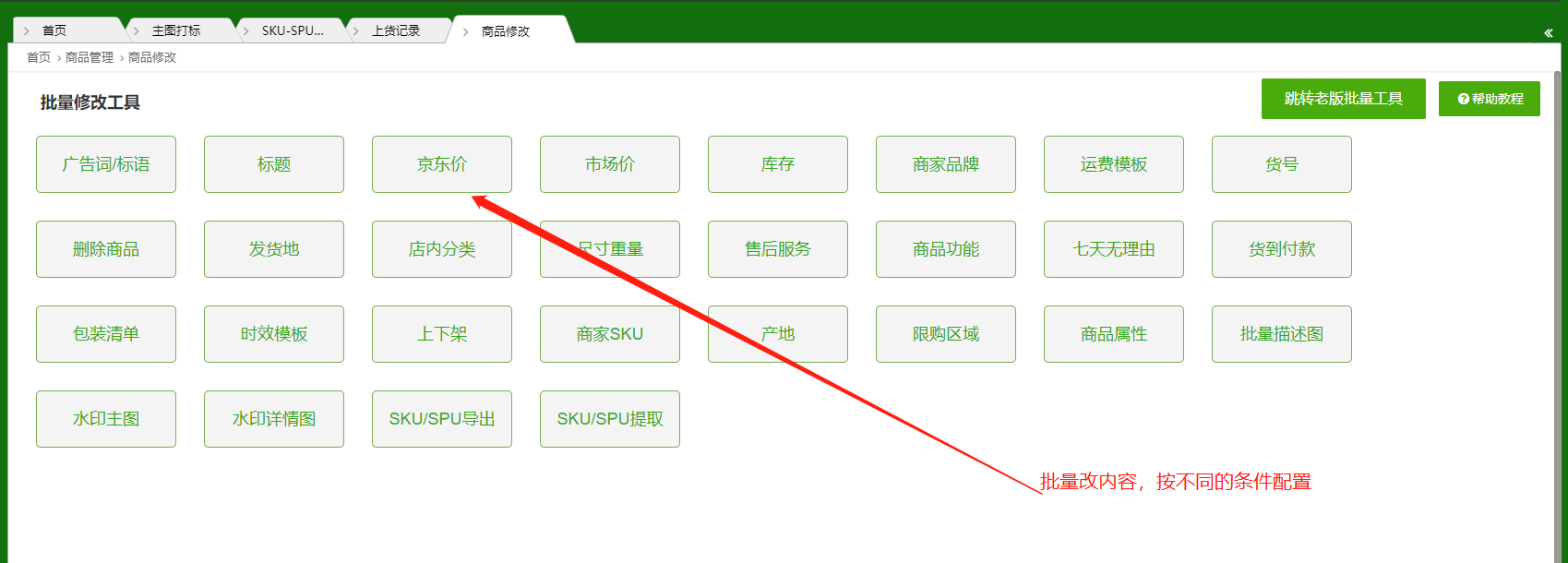The width and height of the screenshot is (1568, 563).
Task: Open the 运费模板 tool
Action: pyautogui.click(x=1113, y=164)
